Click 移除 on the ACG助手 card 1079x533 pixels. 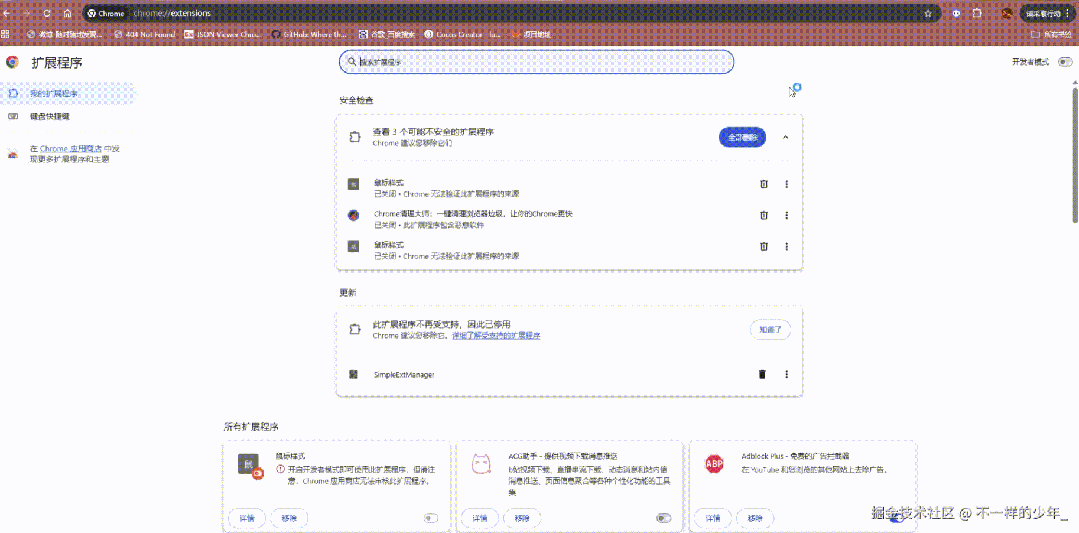point(522,518)
